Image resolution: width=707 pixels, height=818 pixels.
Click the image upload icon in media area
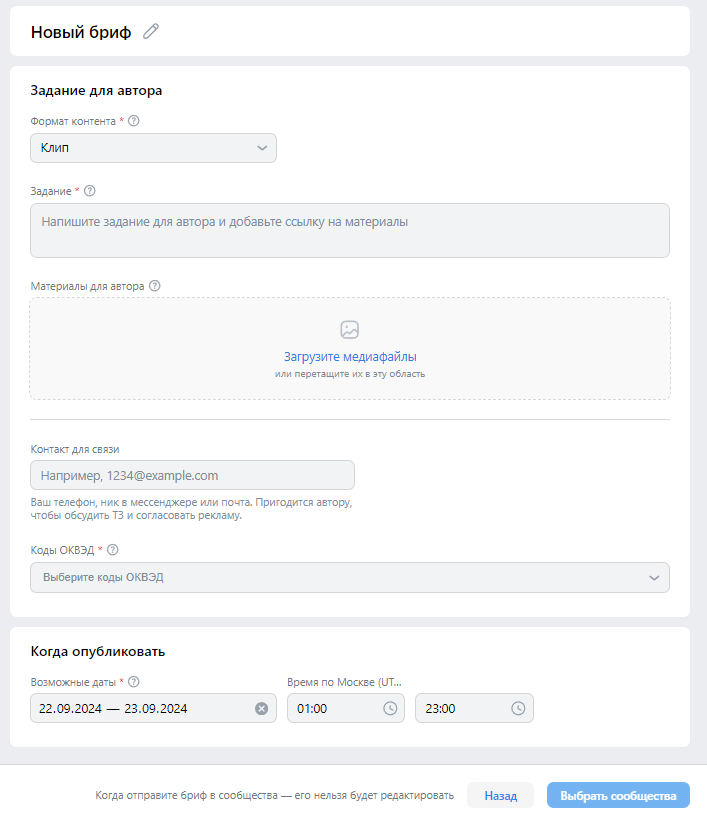pyautogui.click(x=350, y=330)
